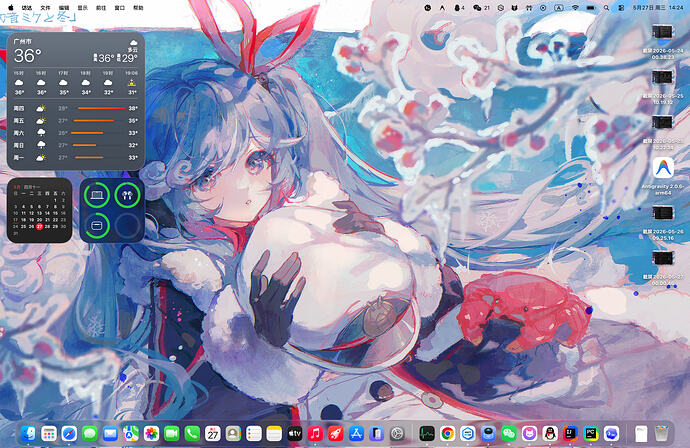This screenshot has width=690, height=448.
Task: Open the 文件 menu
Action: tap(45, 7)
